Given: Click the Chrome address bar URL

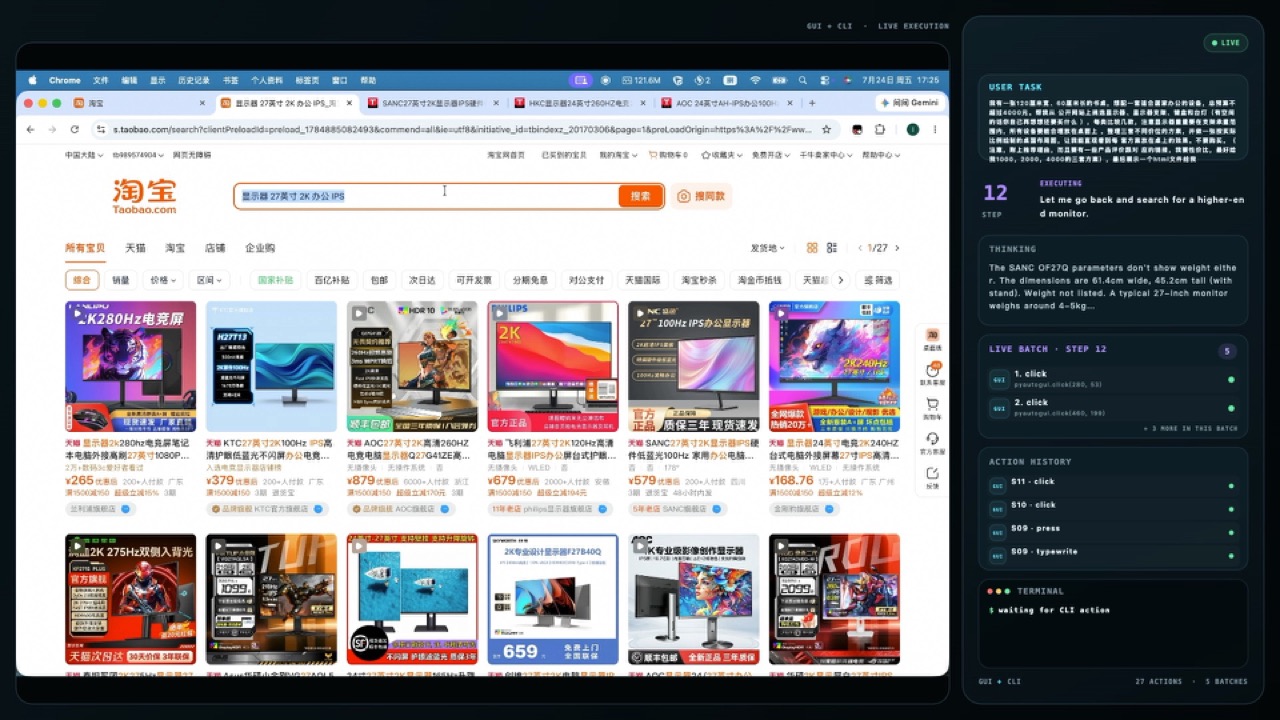Looking at the screenshot, I should tap(462, 129).
